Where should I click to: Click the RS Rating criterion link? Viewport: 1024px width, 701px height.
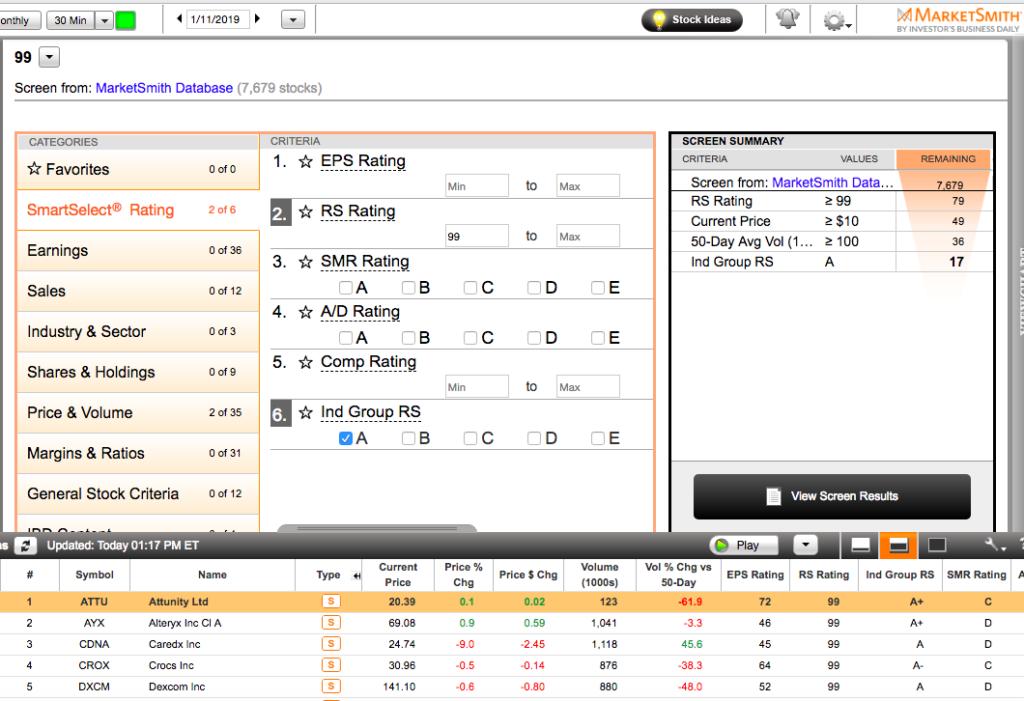tap(358, 212)
